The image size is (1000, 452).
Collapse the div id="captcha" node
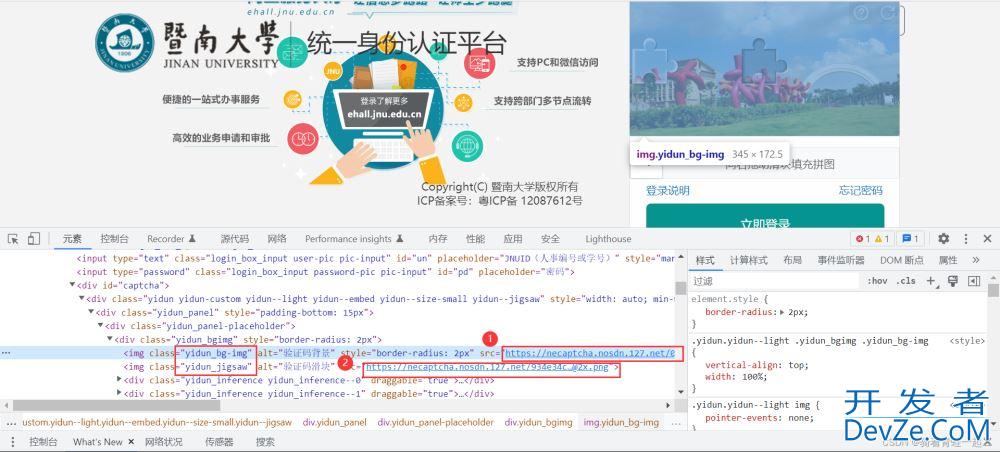(x=72, y=285)
